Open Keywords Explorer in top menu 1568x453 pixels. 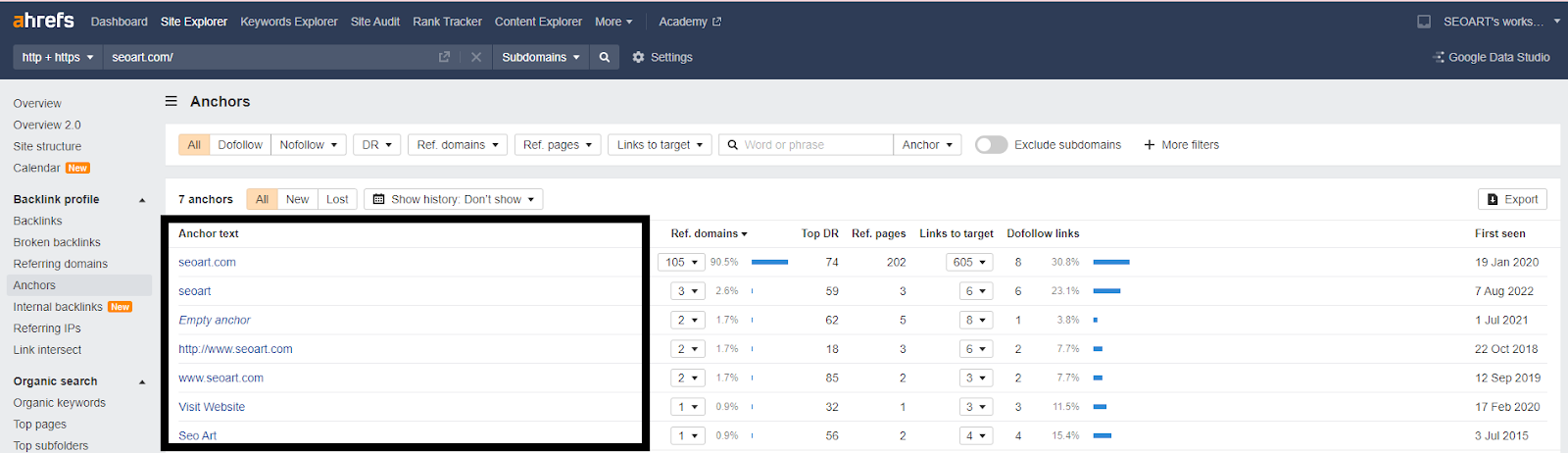tap(289, 22)
